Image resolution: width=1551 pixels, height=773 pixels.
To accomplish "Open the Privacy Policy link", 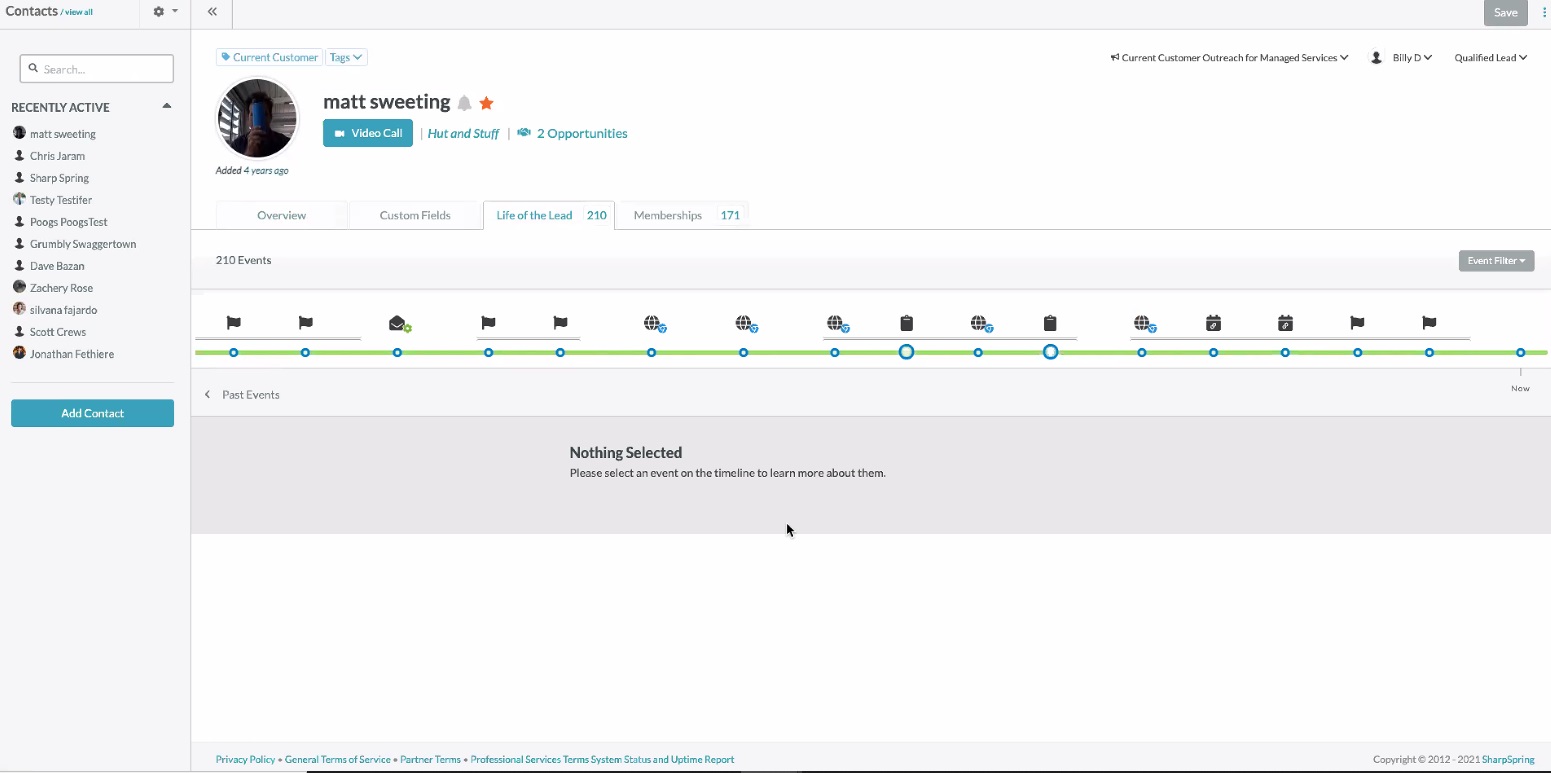I will tap(245, 760).
